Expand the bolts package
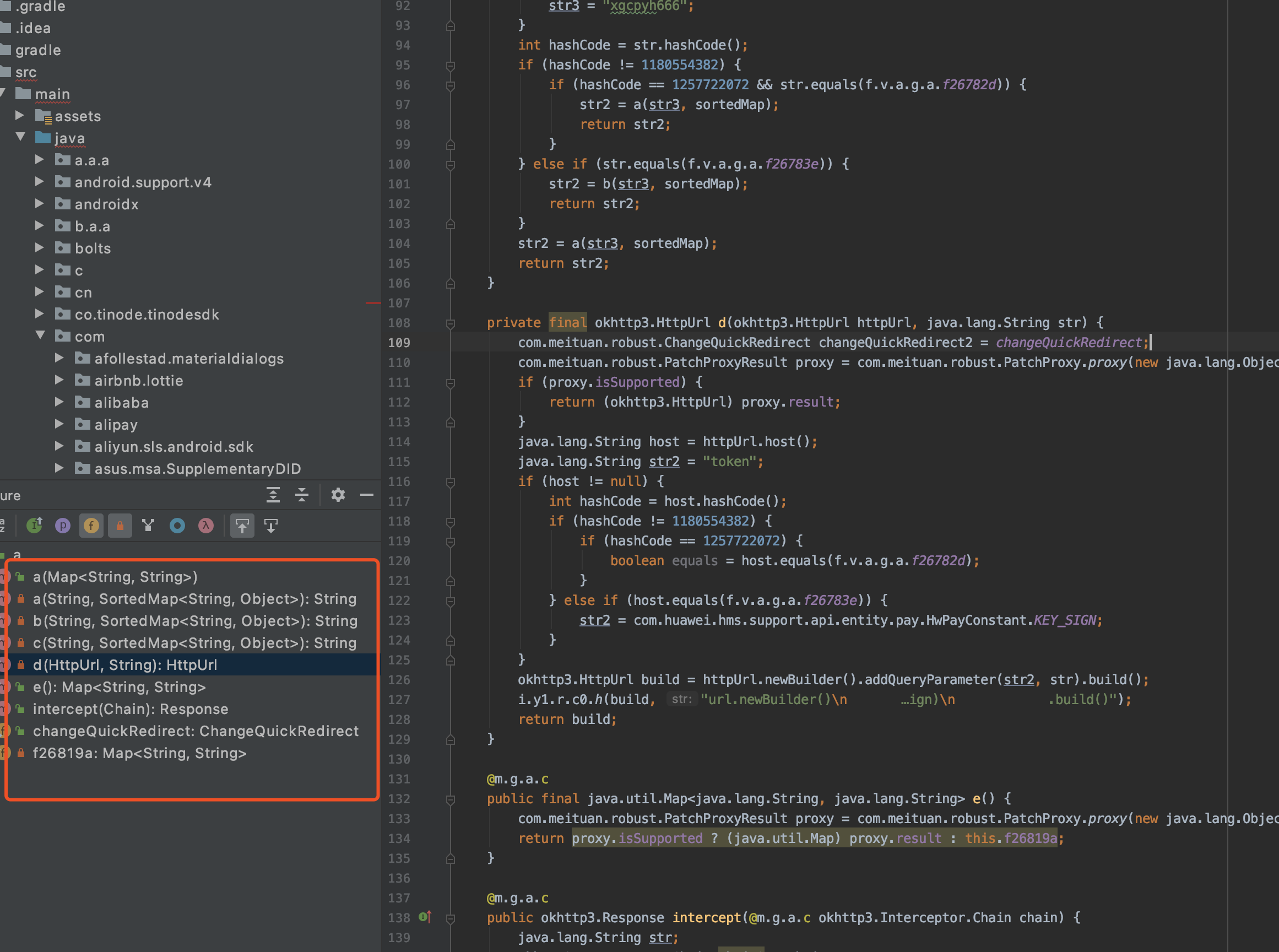Image resolution: width=1279 pixels, height=952 pixels. [40, 247]
